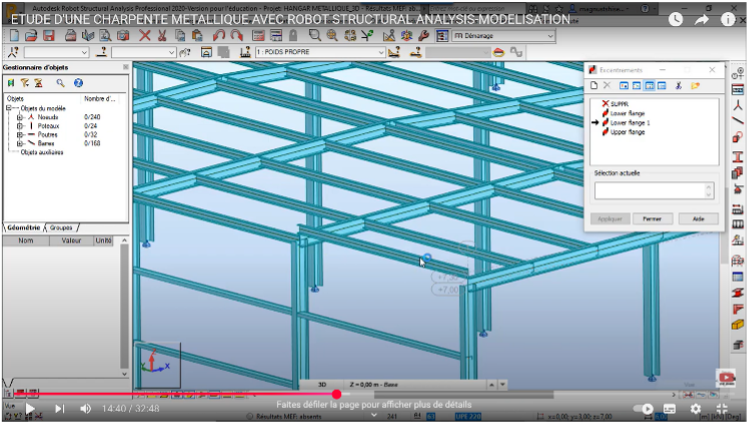
Task: Click the node selection icon with question mark
Action: [x=13, y=52]
